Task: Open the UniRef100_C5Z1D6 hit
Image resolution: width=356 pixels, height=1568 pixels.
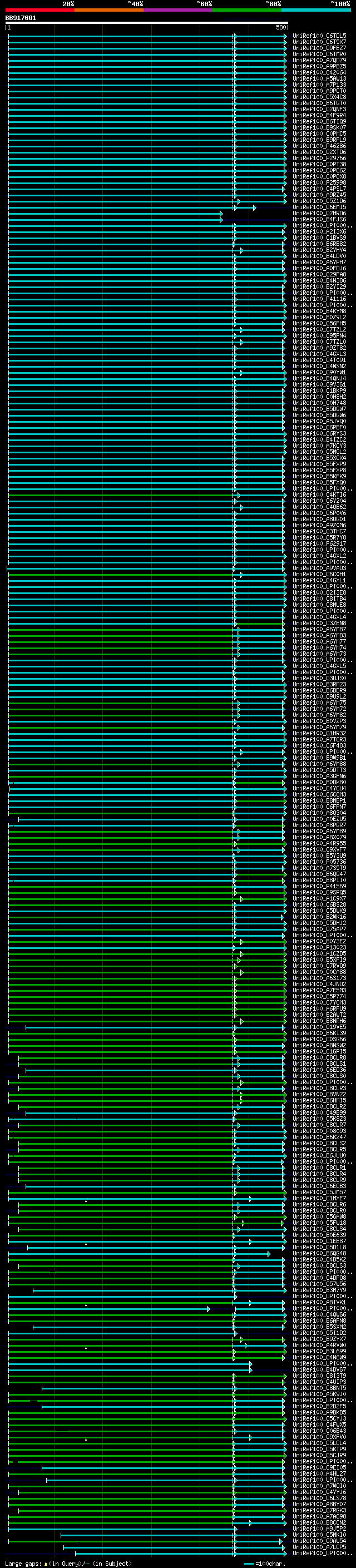Action: 319,201
